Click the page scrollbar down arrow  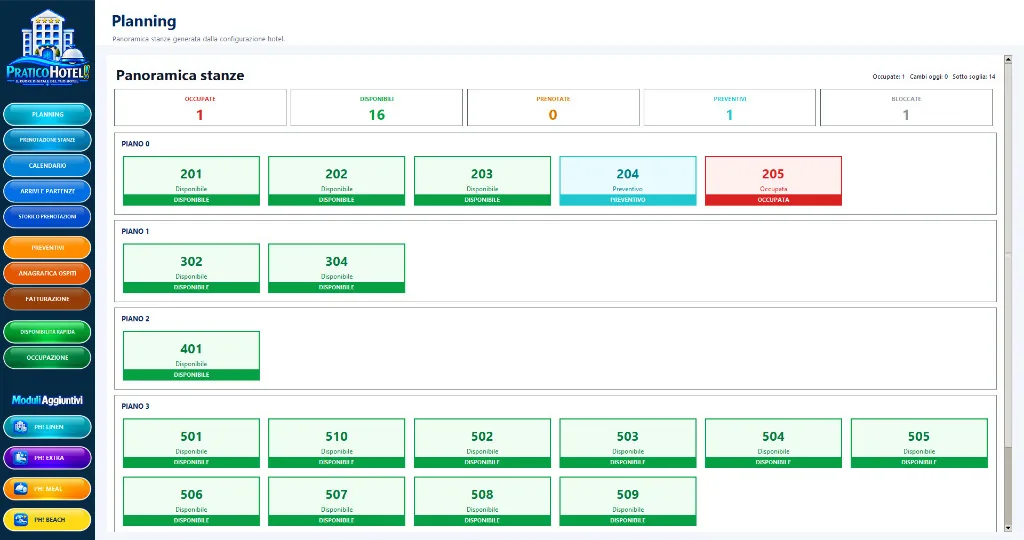(x=1008, y=528)
